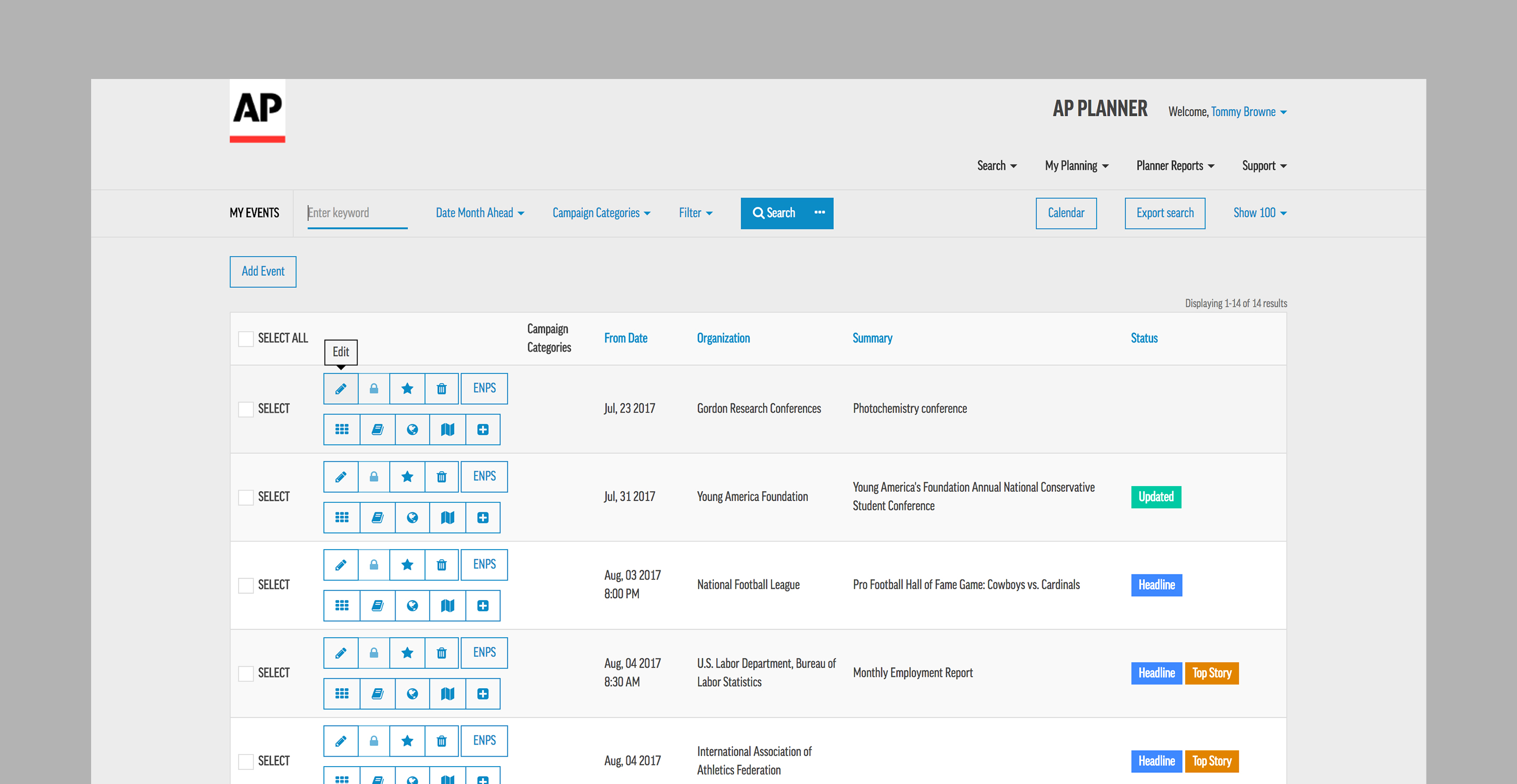
Task: Open map icon for Young America Foundation row
Action: [x=448, y=518]
